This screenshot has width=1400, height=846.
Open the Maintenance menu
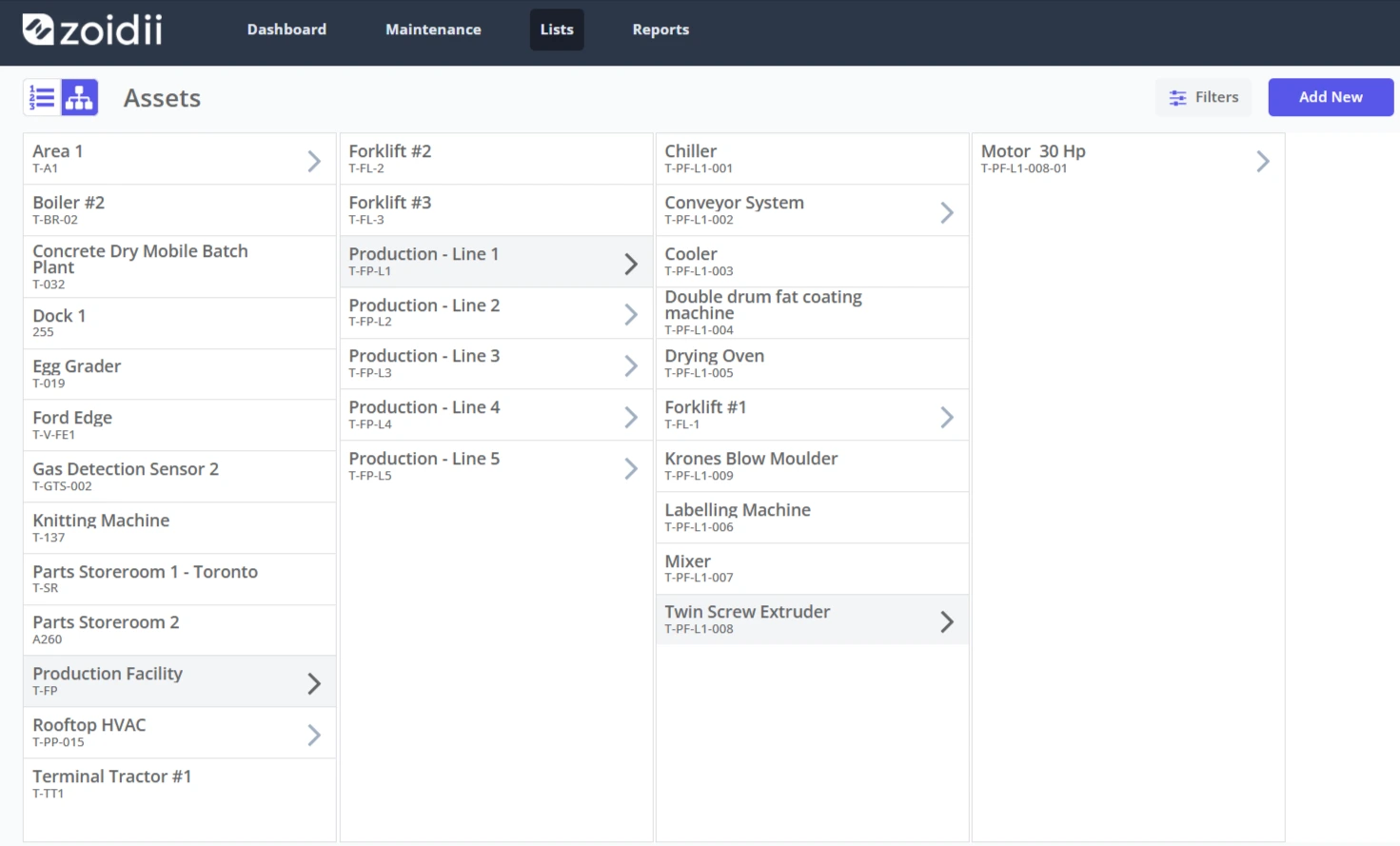coord(433,30)
